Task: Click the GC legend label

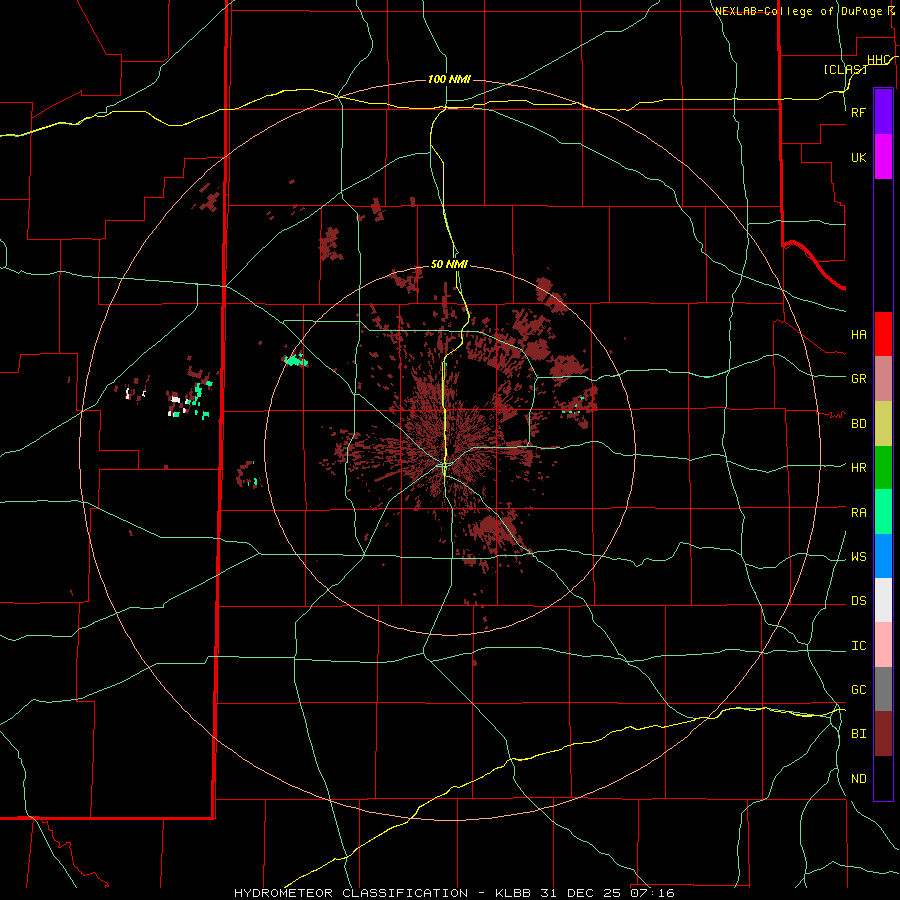Action: point(859,690)
